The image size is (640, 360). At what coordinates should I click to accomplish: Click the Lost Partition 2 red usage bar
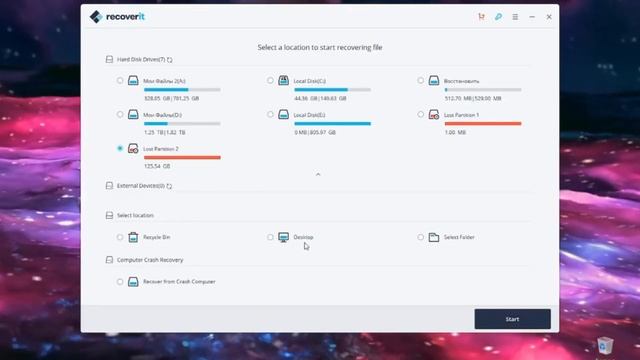pos(182,157)
